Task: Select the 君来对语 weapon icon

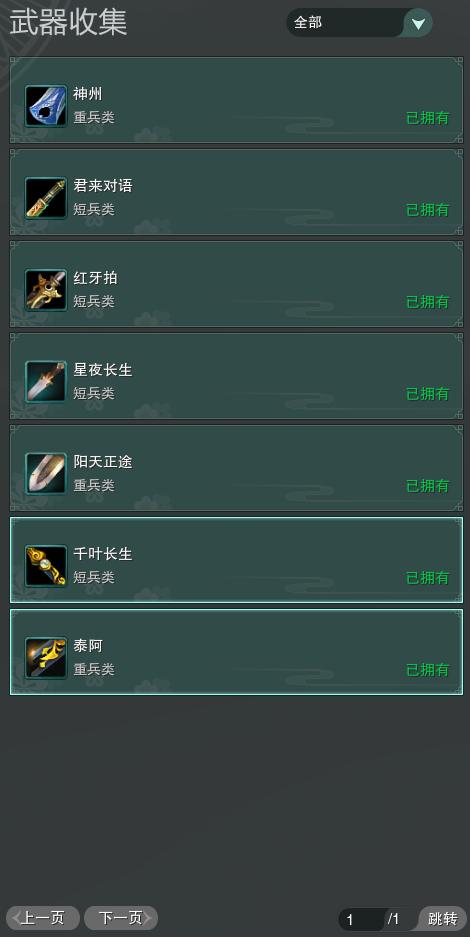Action: [46, 198]
